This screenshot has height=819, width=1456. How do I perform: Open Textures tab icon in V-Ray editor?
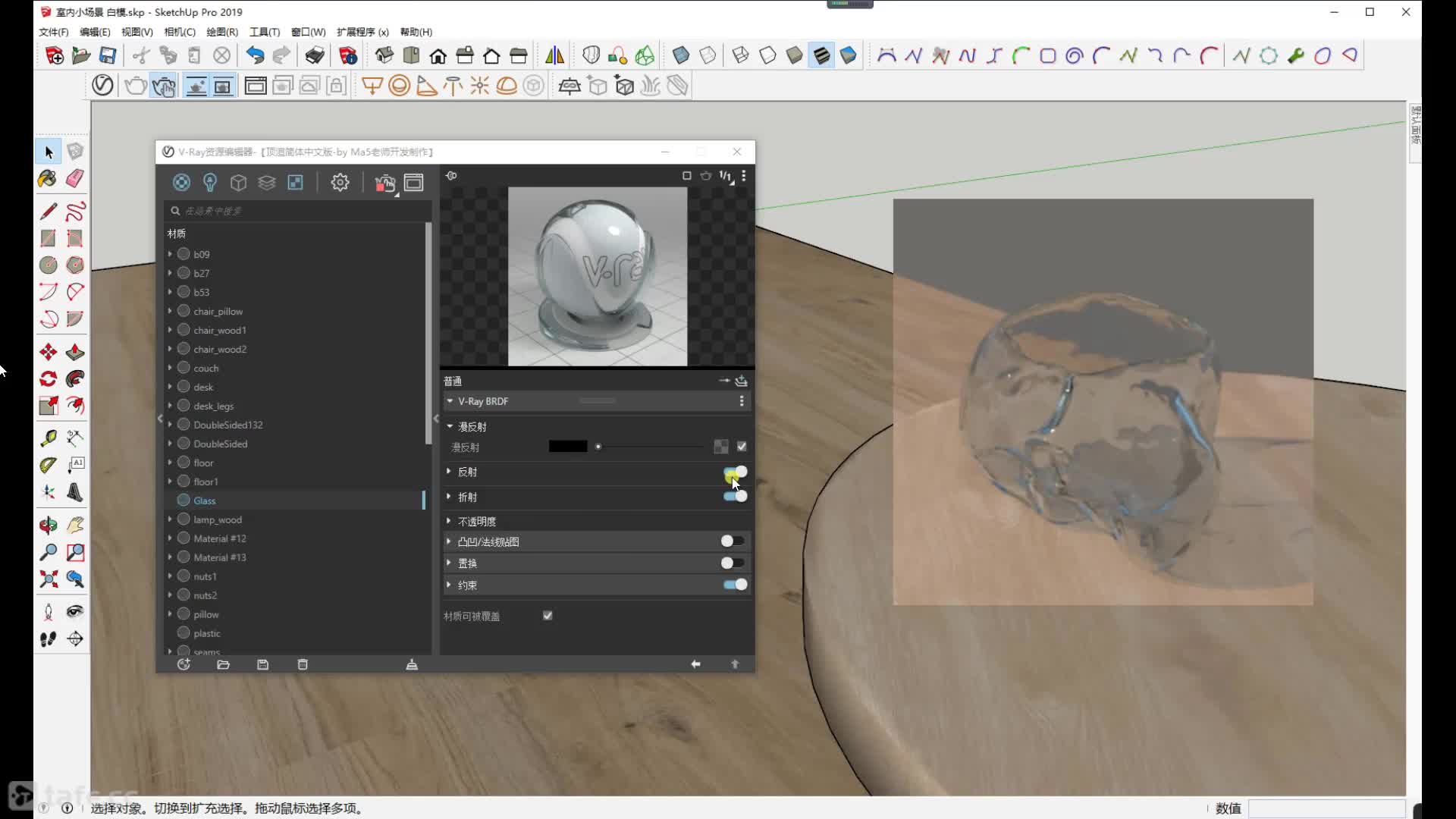tap(295, 183)
